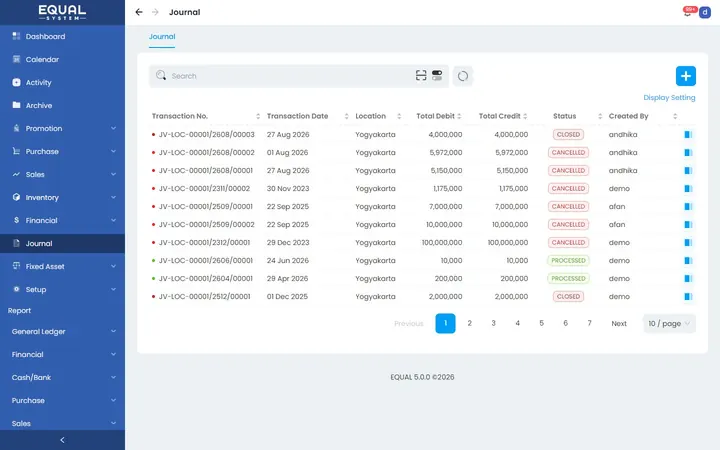Screen dimensions: 720x450
Task: Open transaction JV-LOC-00001/2312/00001
Action: click(x=204, y=242)
